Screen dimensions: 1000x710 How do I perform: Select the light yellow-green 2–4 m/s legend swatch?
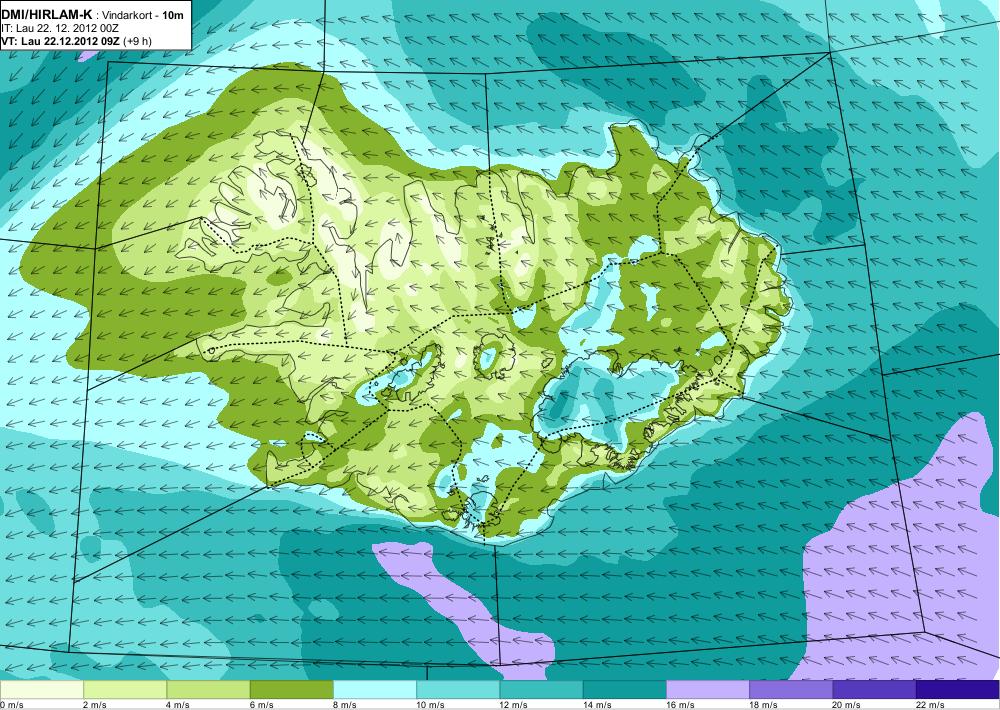(x=125, y=690)
